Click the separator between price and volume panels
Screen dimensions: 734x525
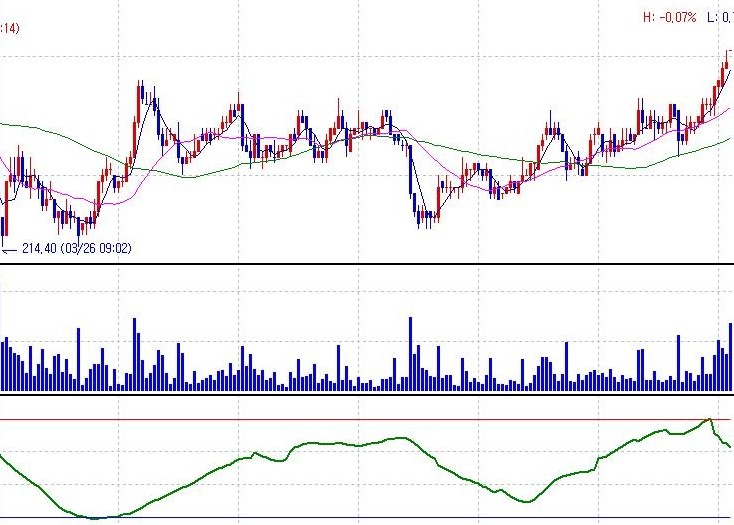[367, 264]
